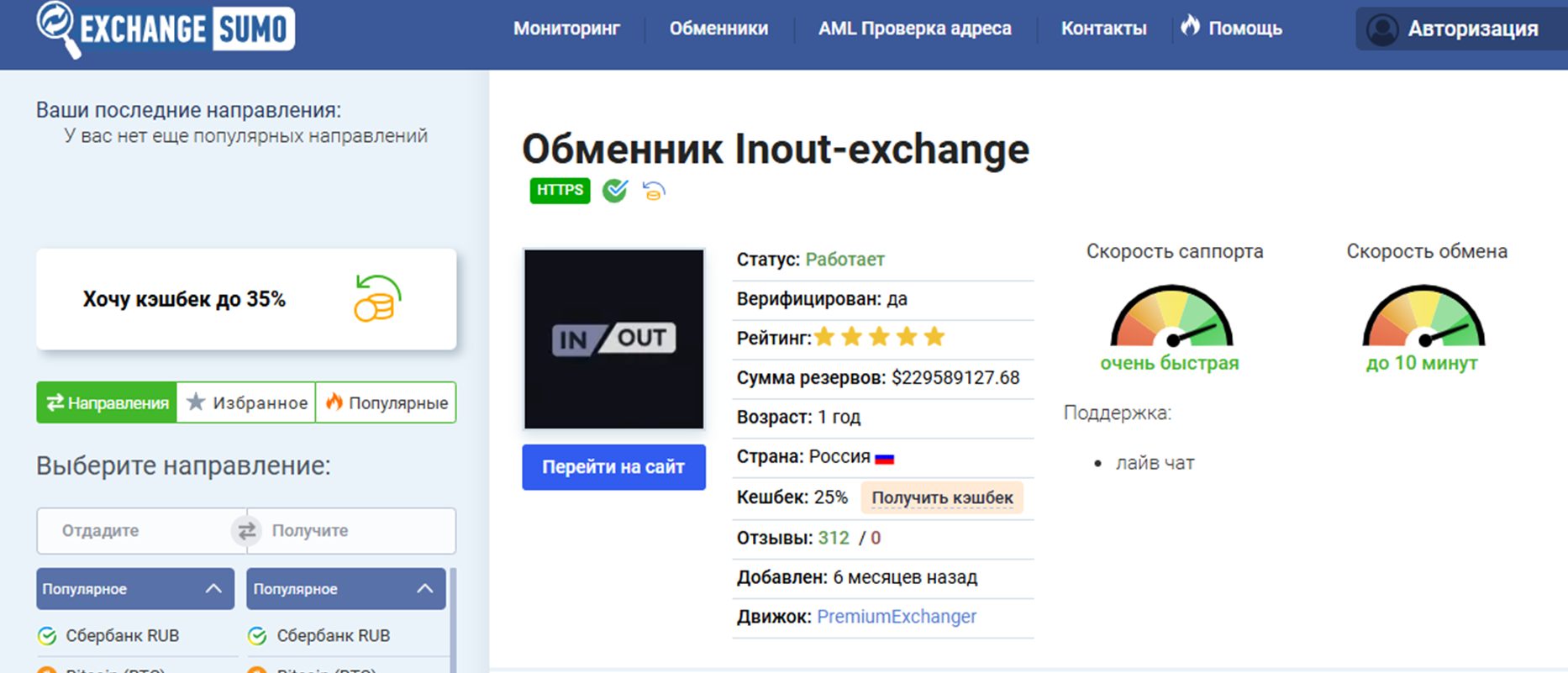The width and height of the screenshot is (1568, 673).
Task: Open the Мониторинг menu item
Action: coord(566,29)
